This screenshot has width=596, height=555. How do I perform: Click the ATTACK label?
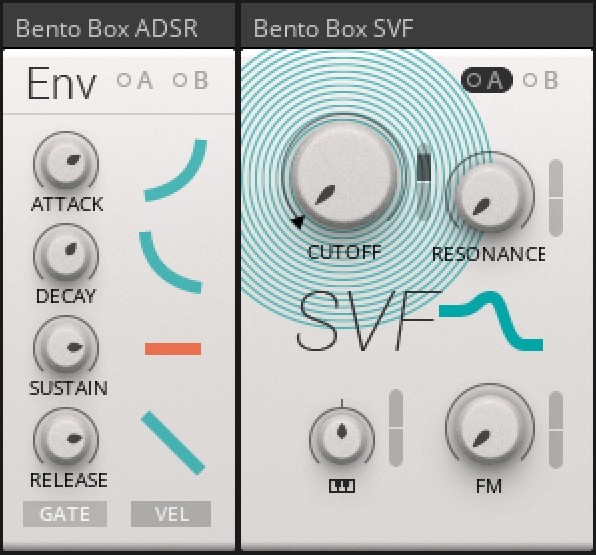click(x=67, y=204)
